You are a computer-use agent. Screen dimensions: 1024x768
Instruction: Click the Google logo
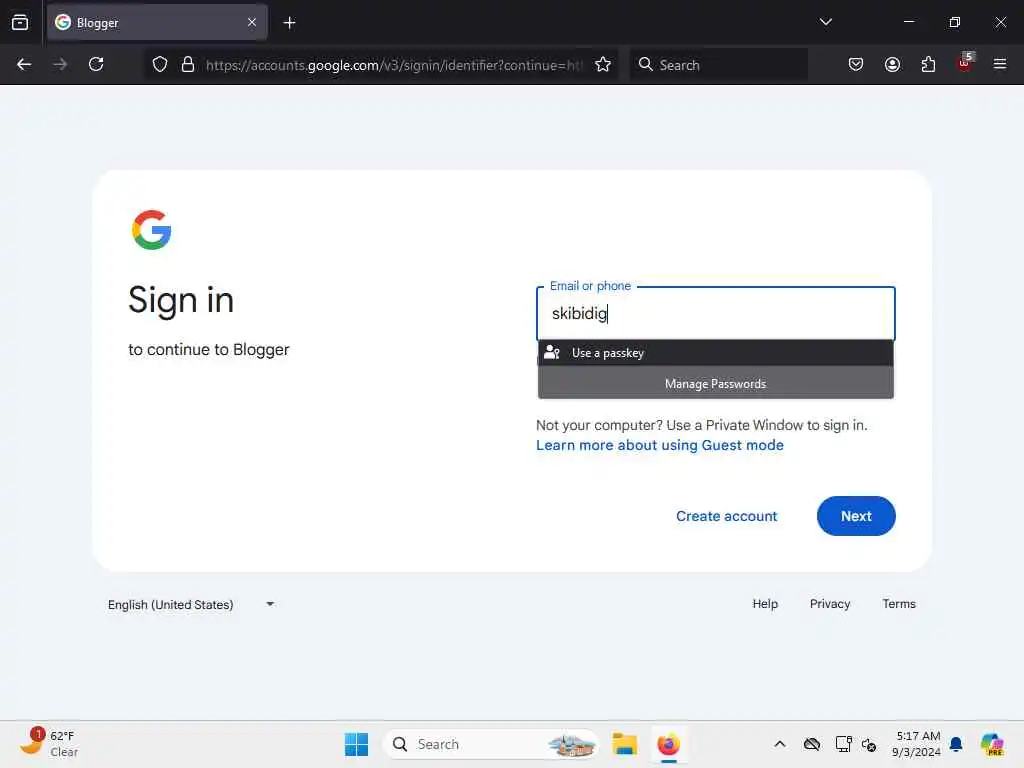pyautogui.click(x=152, y=230)
